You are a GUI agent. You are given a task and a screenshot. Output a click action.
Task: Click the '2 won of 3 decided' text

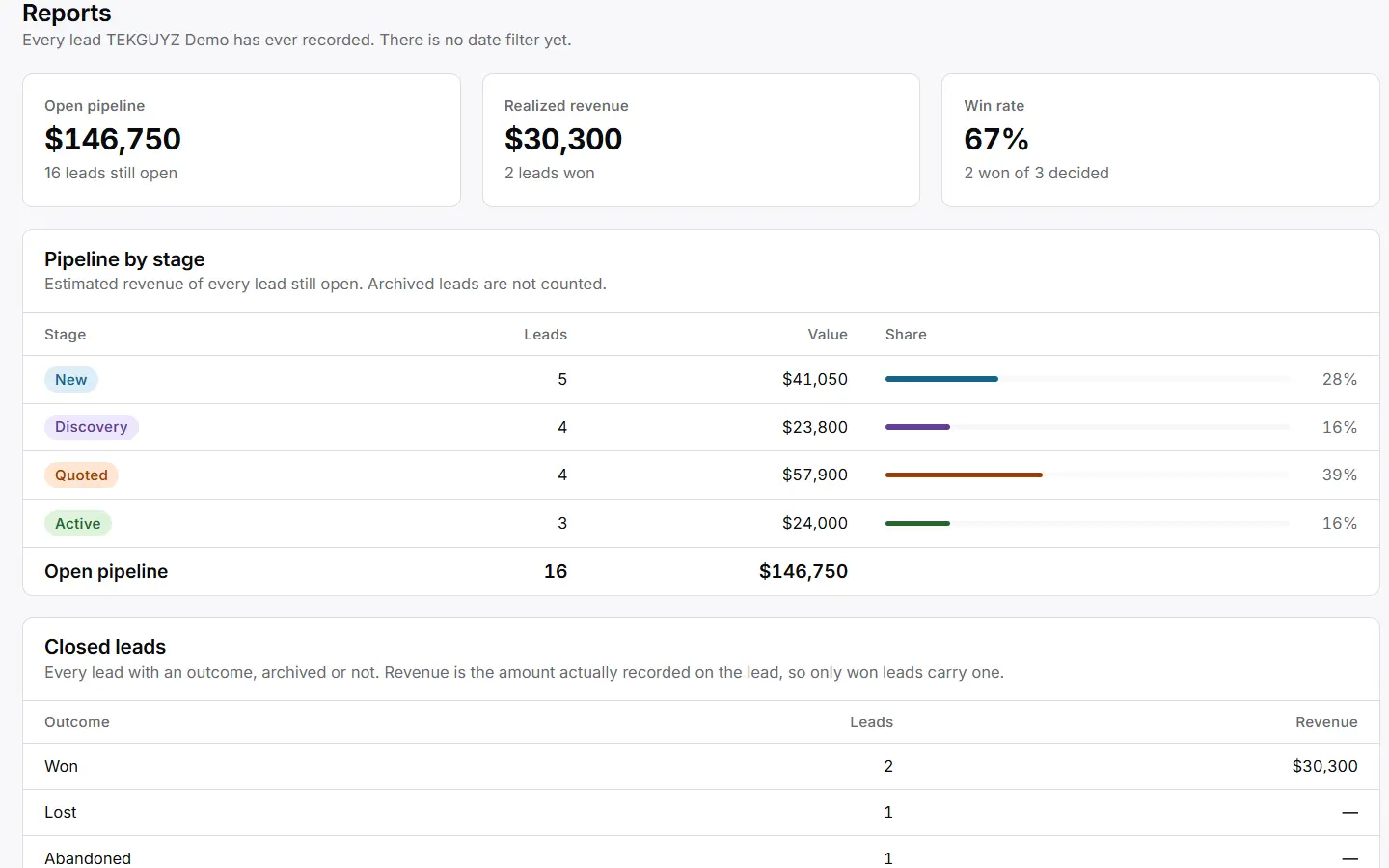[x=1037, y=173]
